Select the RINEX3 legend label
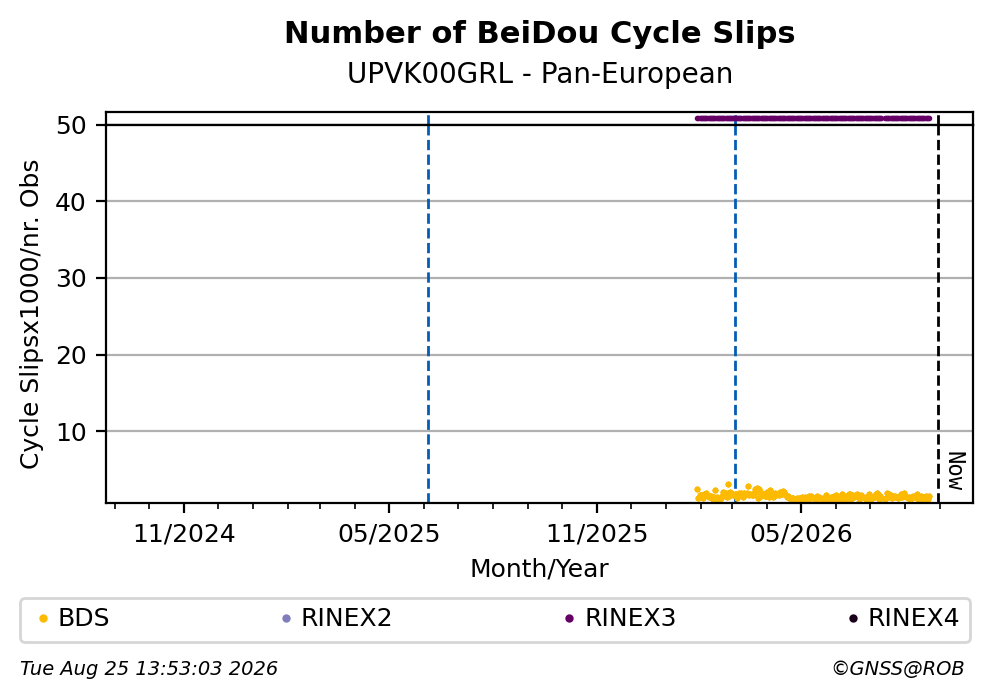Screen dimensions: 993x699 [630, 618]
